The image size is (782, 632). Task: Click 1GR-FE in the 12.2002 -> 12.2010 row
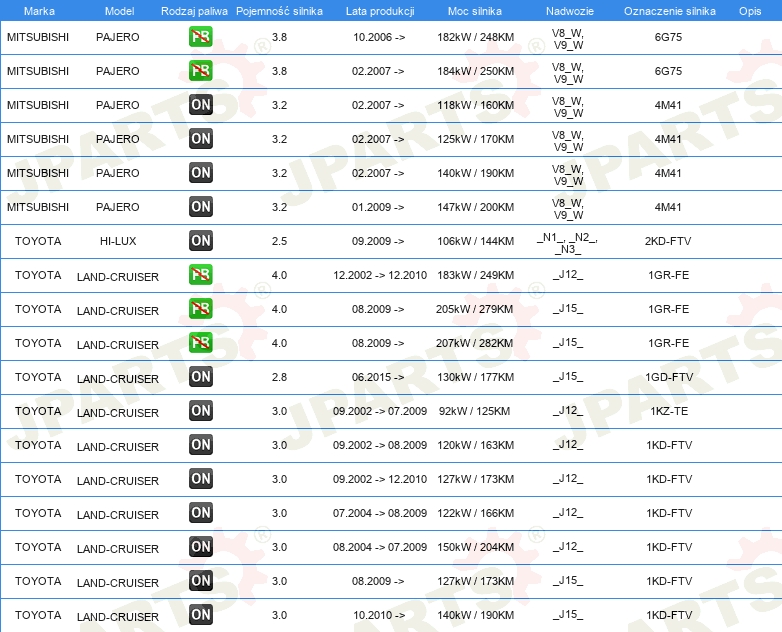(668, 275)
